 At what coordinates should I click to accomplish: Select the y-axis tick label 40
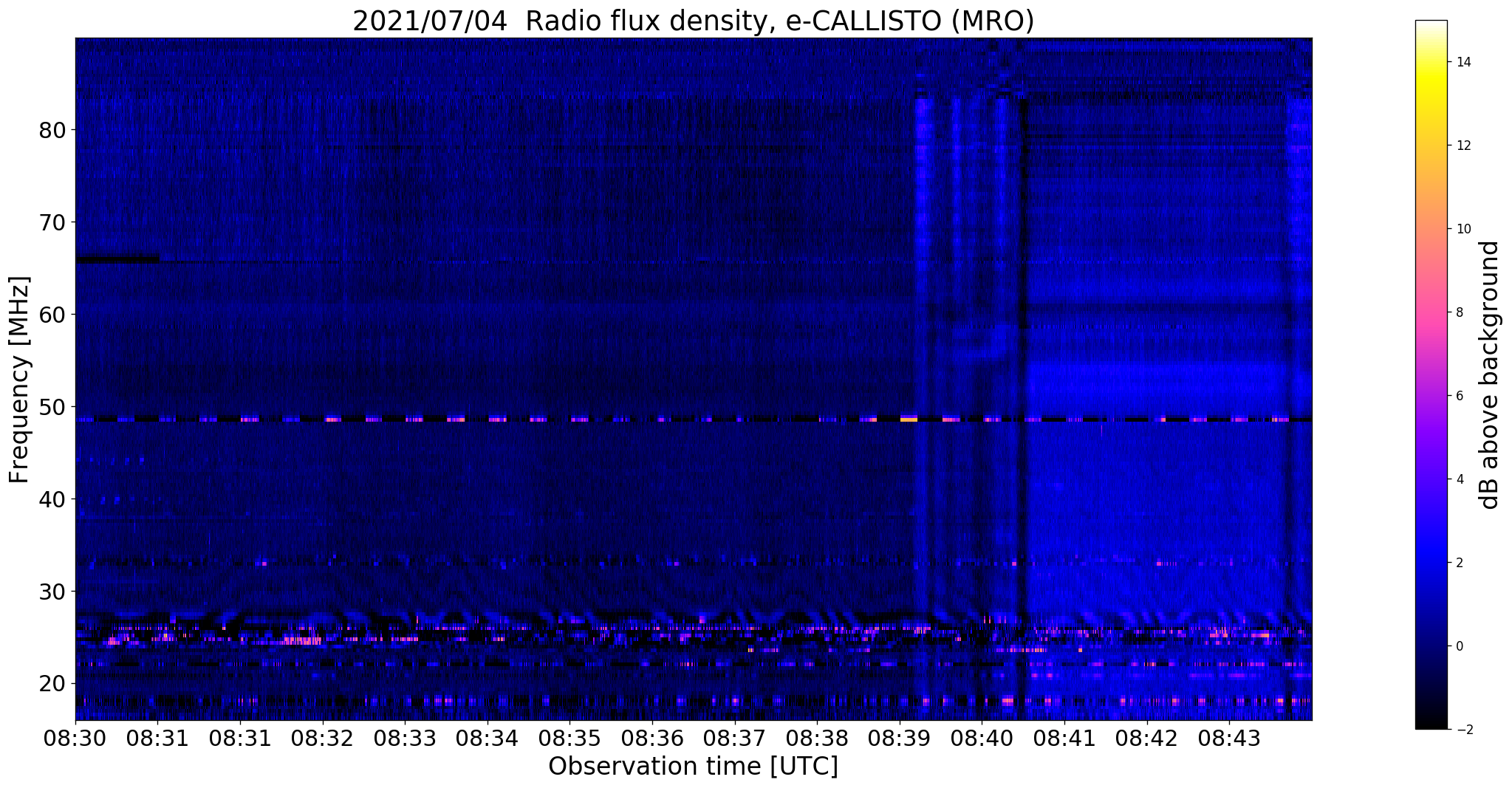52,499
